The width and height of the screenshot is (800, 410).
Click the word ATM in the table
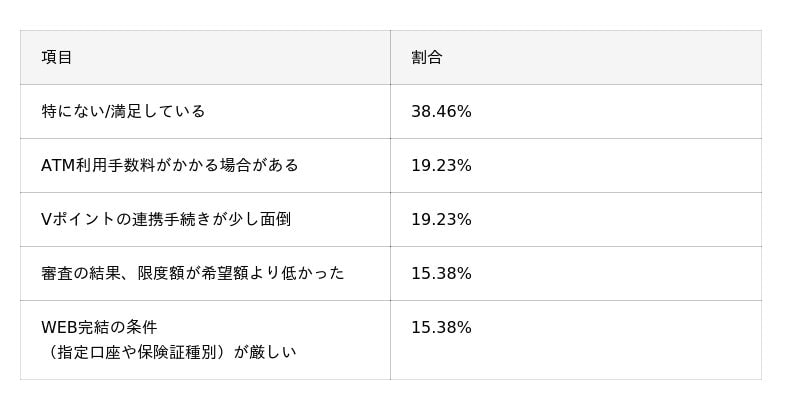coord(58,166)
